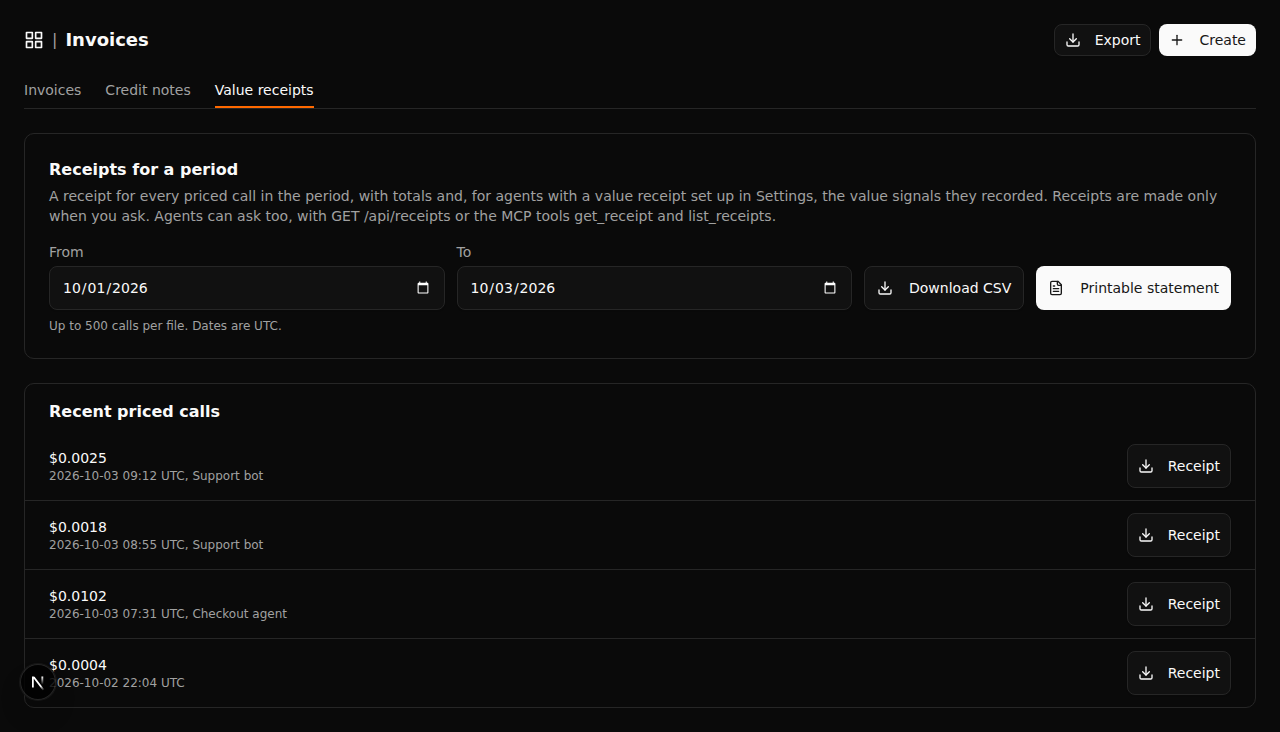Click the Export button
This screenshot has height=732, width=1280.
1102,40
